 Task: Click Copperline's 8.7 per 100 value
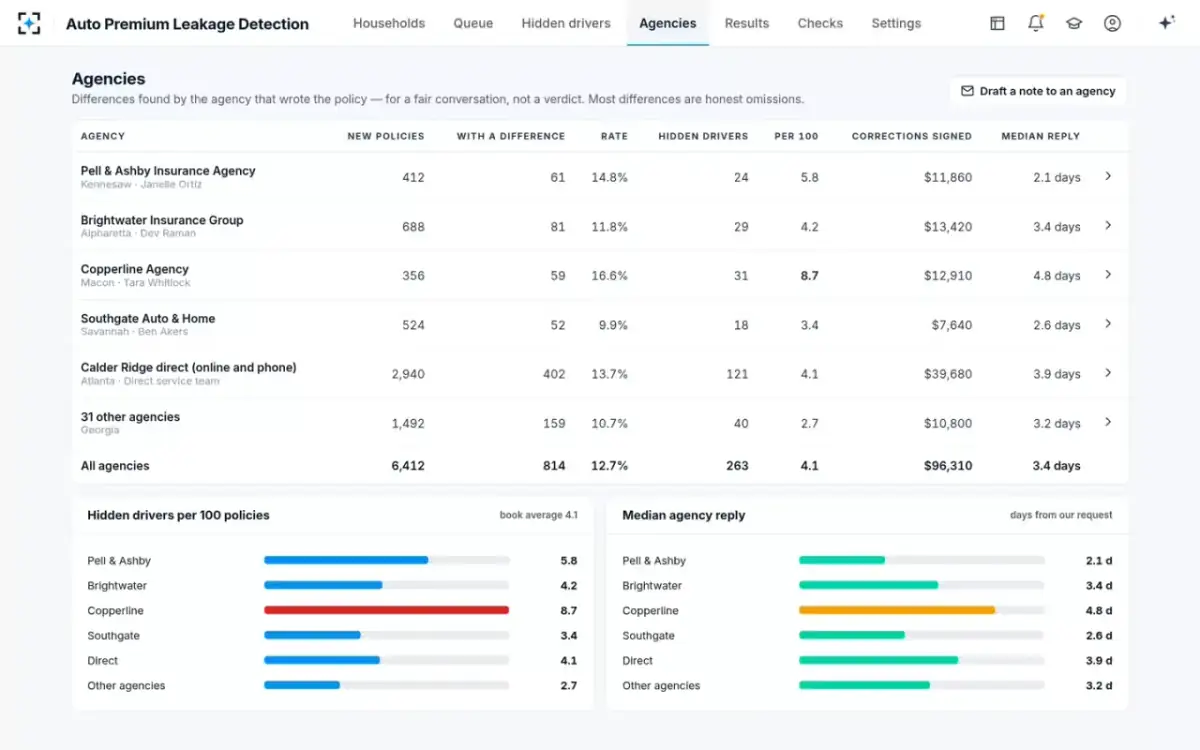[x=809, y=275]
